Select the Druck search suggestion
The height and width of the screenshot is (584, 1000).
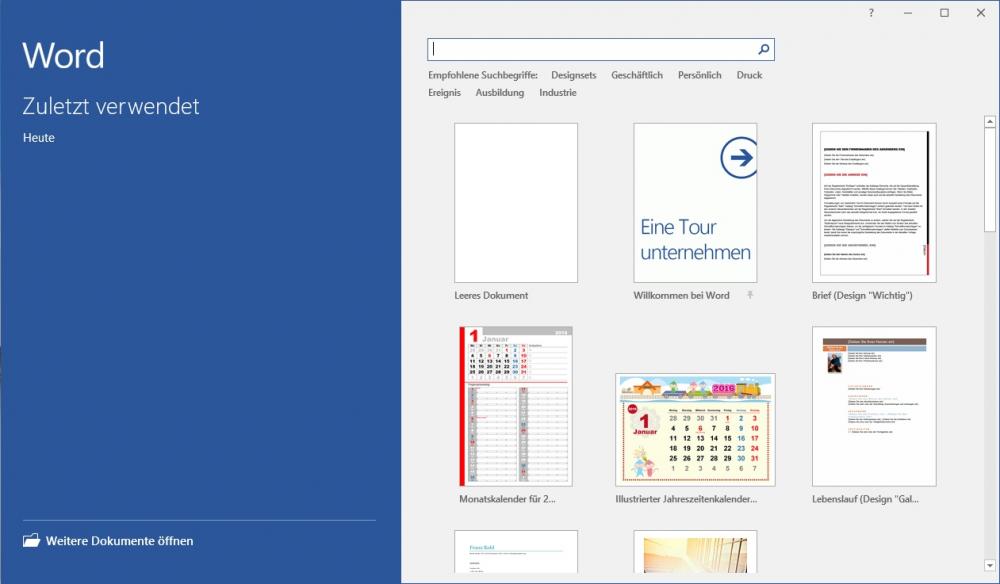(749, 75)
